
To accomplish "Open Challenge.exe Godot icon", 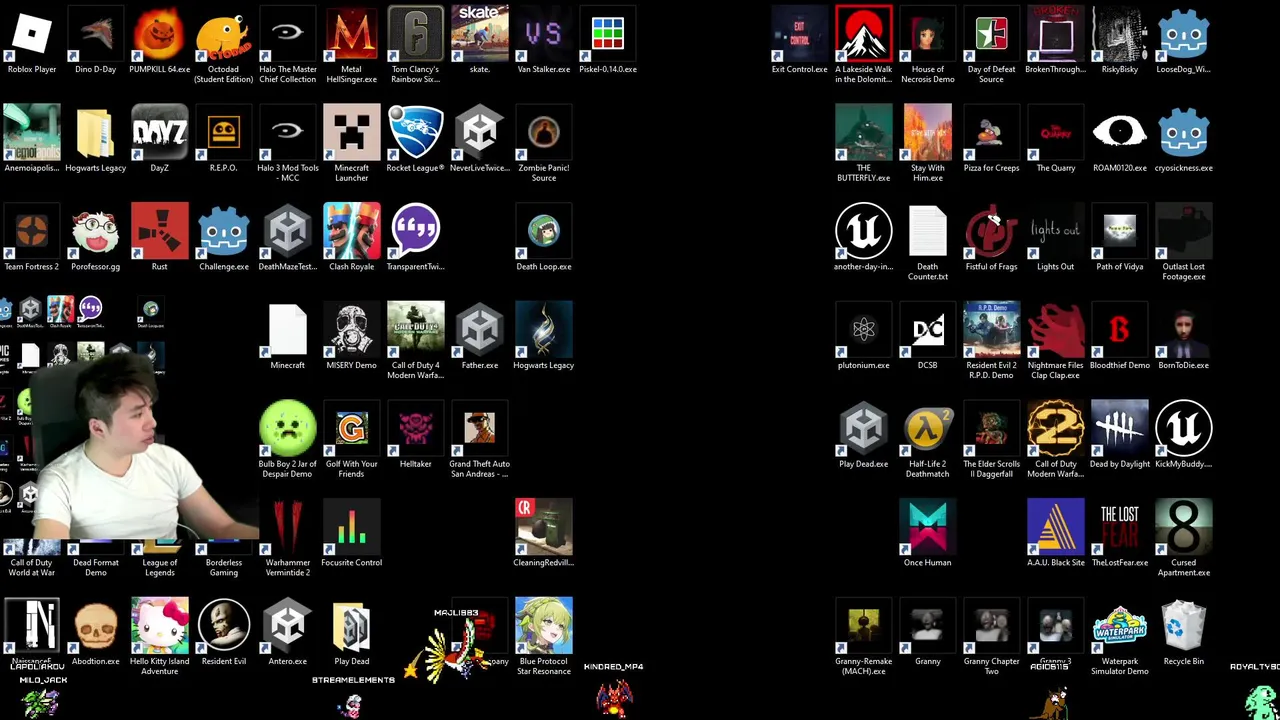I will click(x=224, y=230).
